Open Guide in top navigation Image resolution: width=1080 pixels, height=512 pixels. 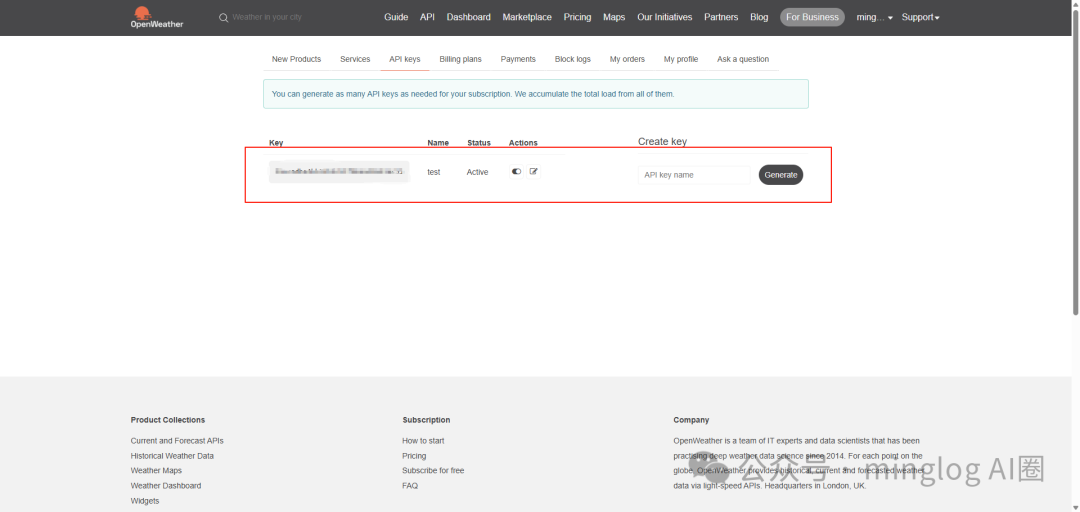click(x=396, y=17)
